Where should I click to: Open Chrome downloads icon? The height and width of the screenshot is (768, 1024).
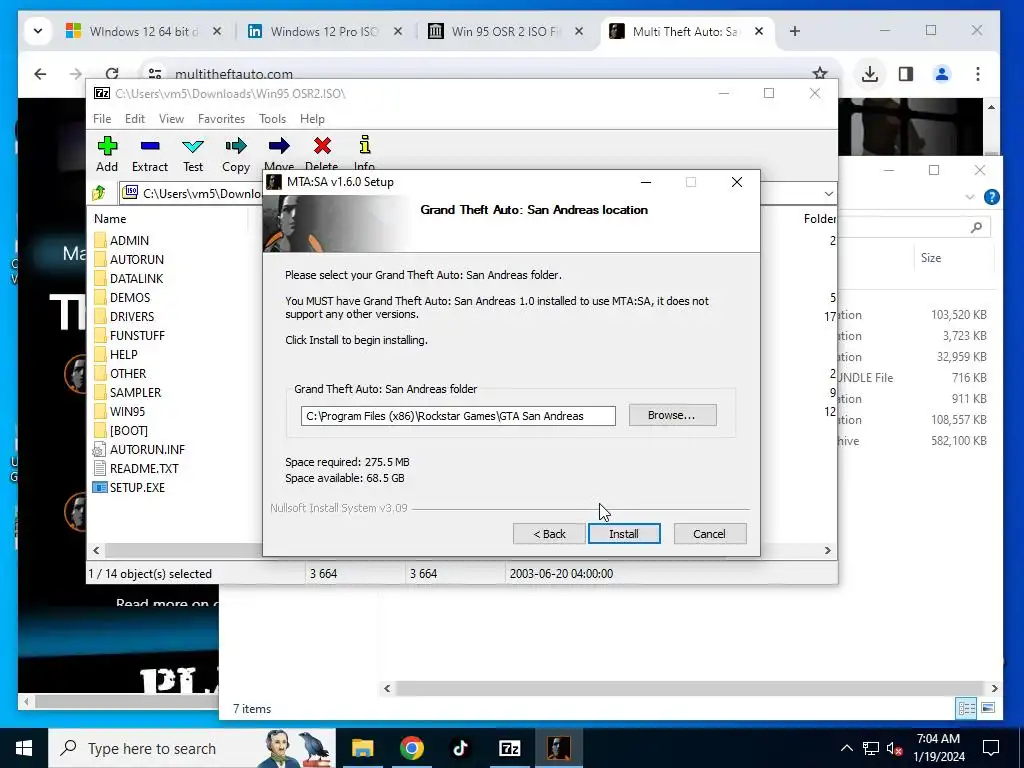[869, 74]
